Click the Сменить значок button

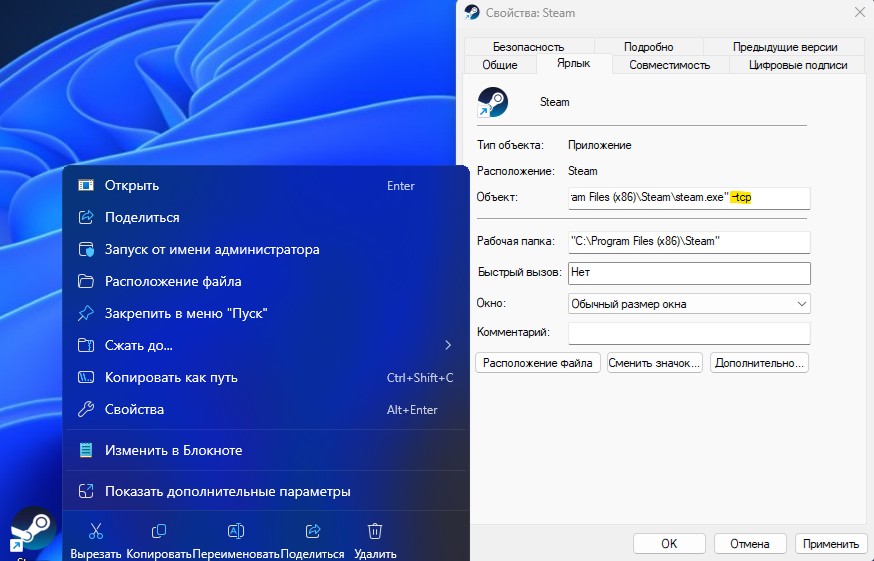[654, 363]
